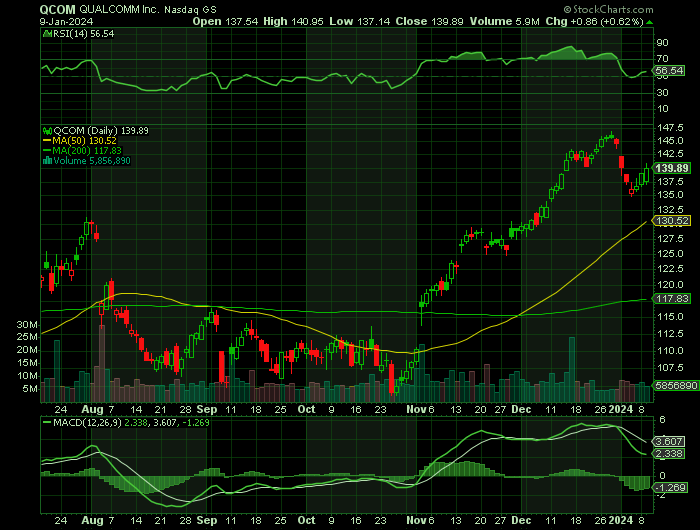Click the Aug label under the price panel
Viewport: 700px width, 530px height.
(x=92, y=409)
